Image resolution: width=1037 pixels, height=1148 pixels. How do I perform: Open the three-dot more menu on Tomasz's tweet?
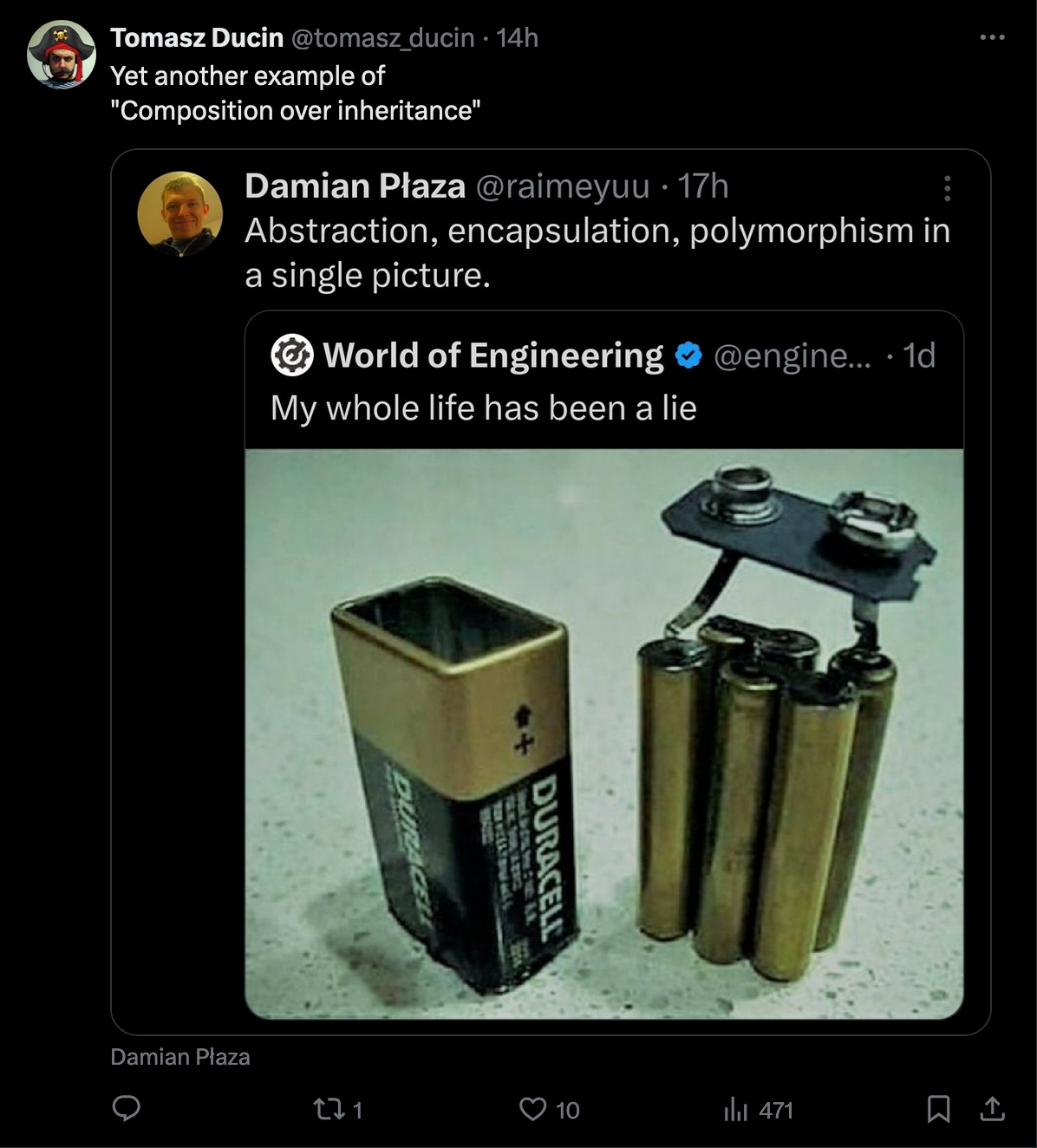(x=992, y=38)
